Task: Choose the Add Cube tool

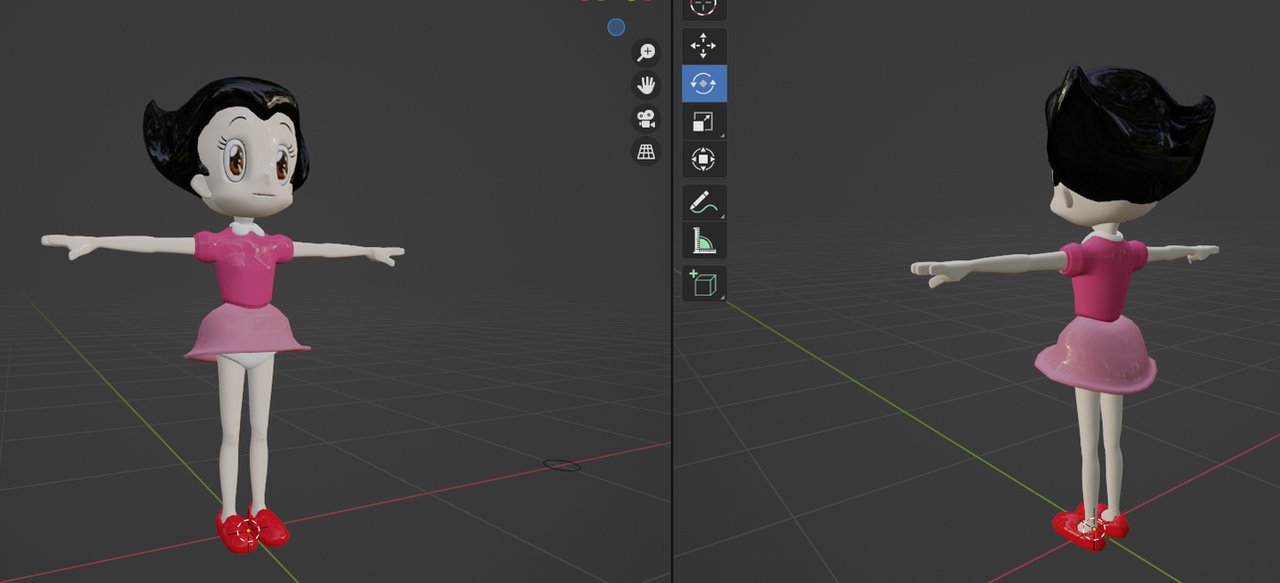Action: pyautogui.click(x=704, y=284)
